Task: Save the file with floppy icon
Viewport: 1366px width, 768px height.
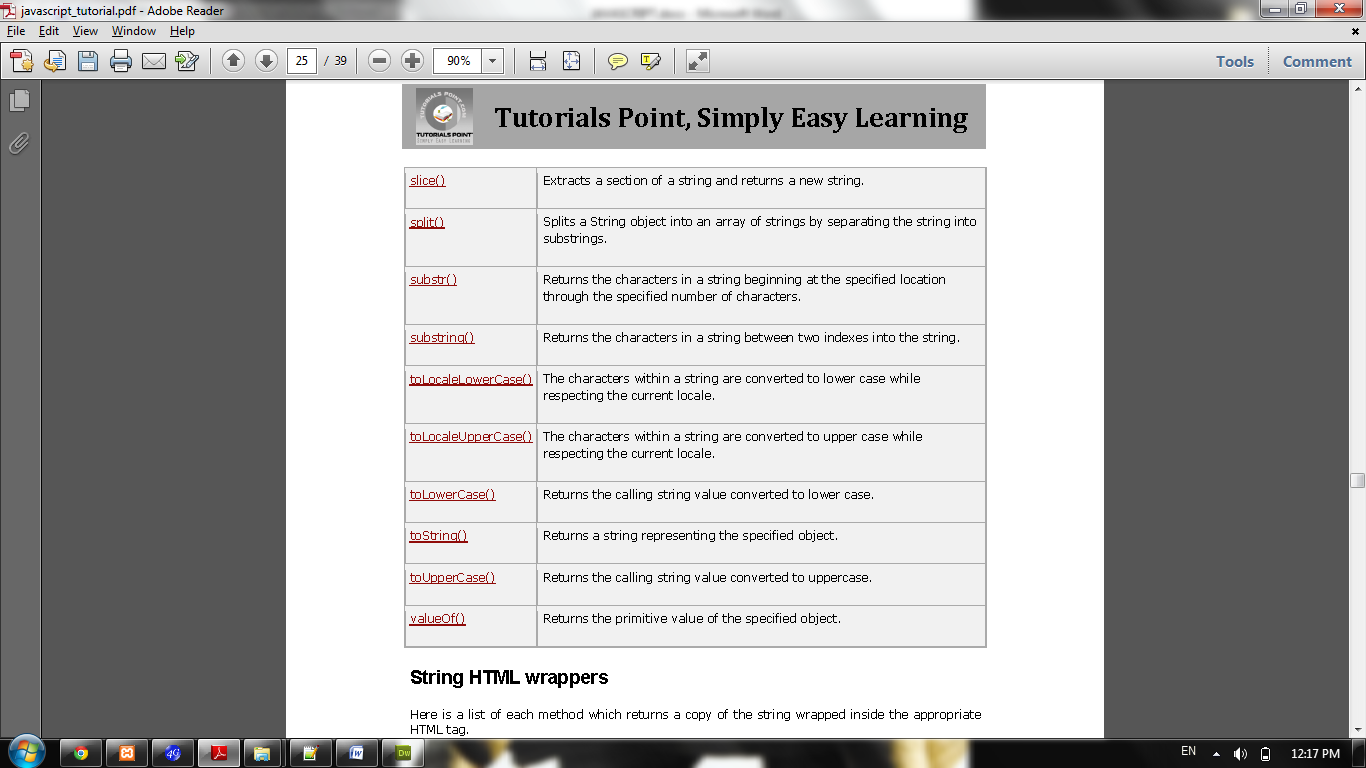Action: (88, 61)
